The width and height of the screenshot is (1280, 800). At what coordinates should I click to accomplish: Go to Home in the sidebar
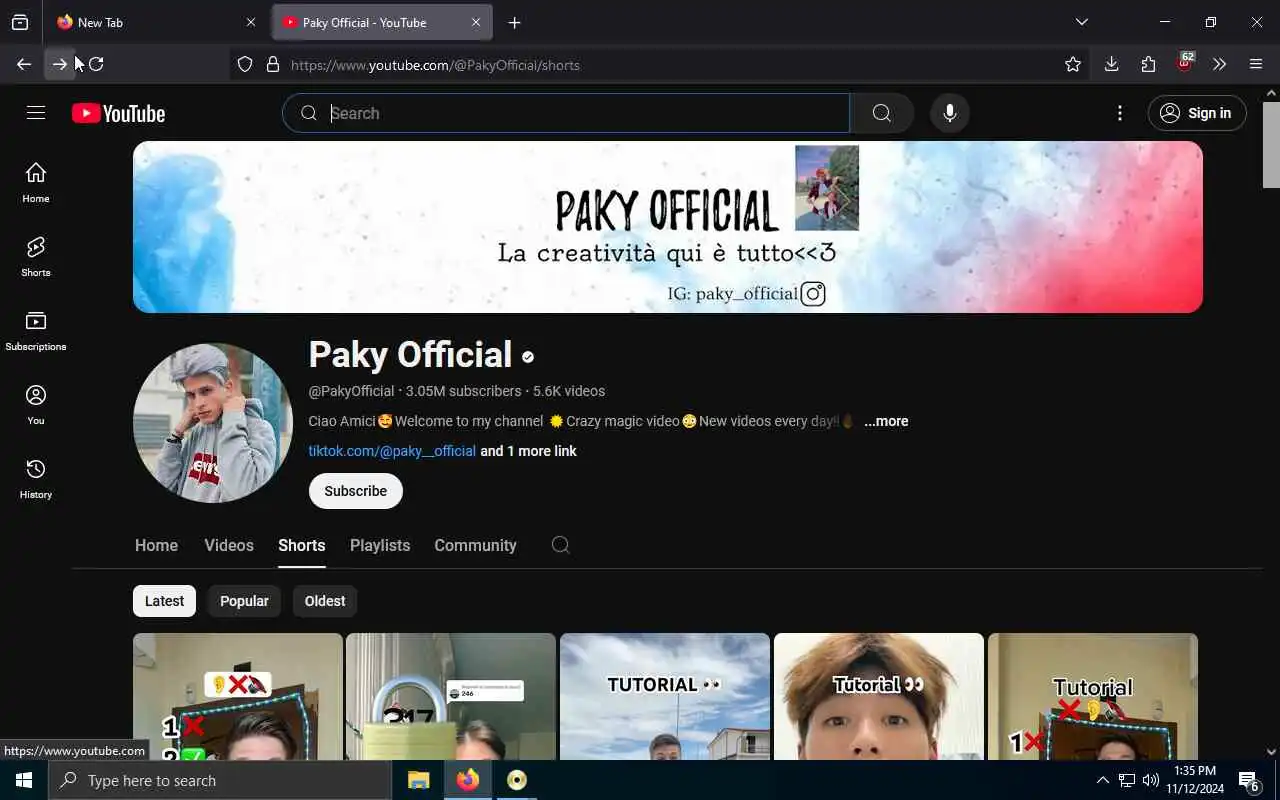36,183
